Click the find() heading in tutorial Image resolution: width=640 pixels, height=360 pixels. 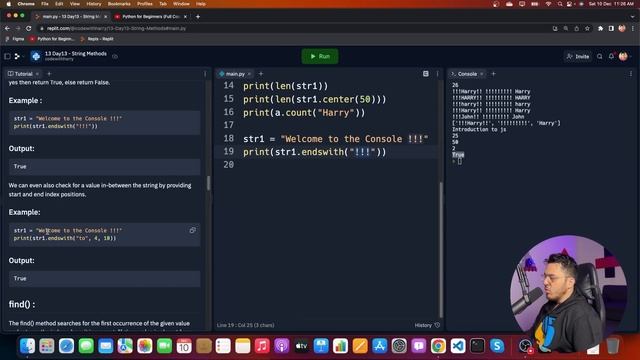(x=22, y=304)
